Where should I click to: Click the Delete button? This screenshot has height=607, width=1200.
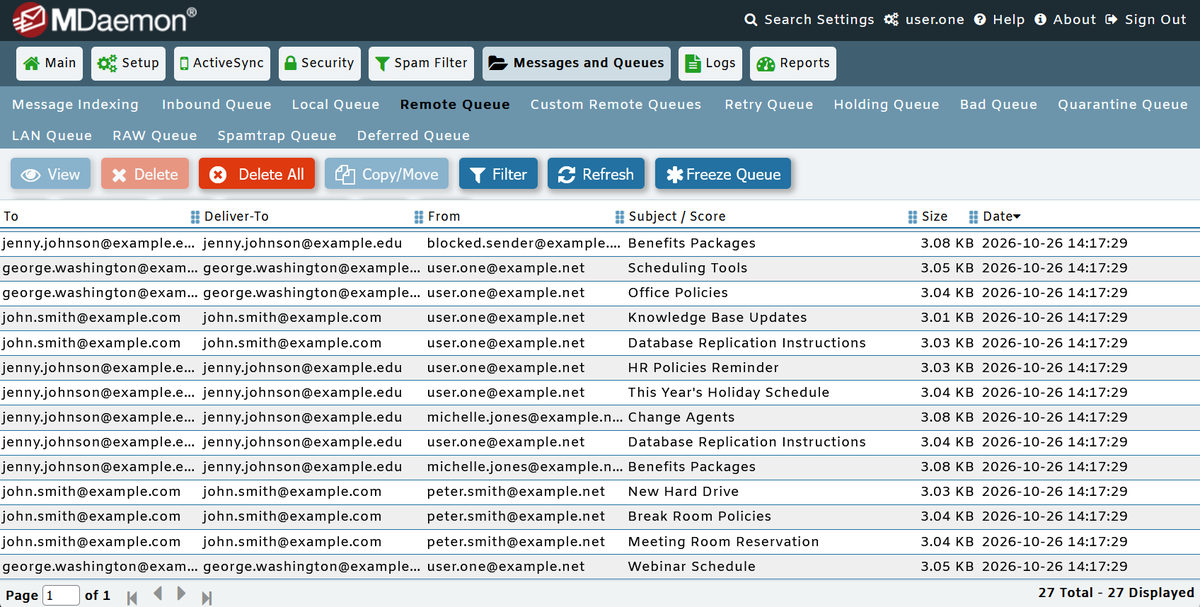(145, 174)
